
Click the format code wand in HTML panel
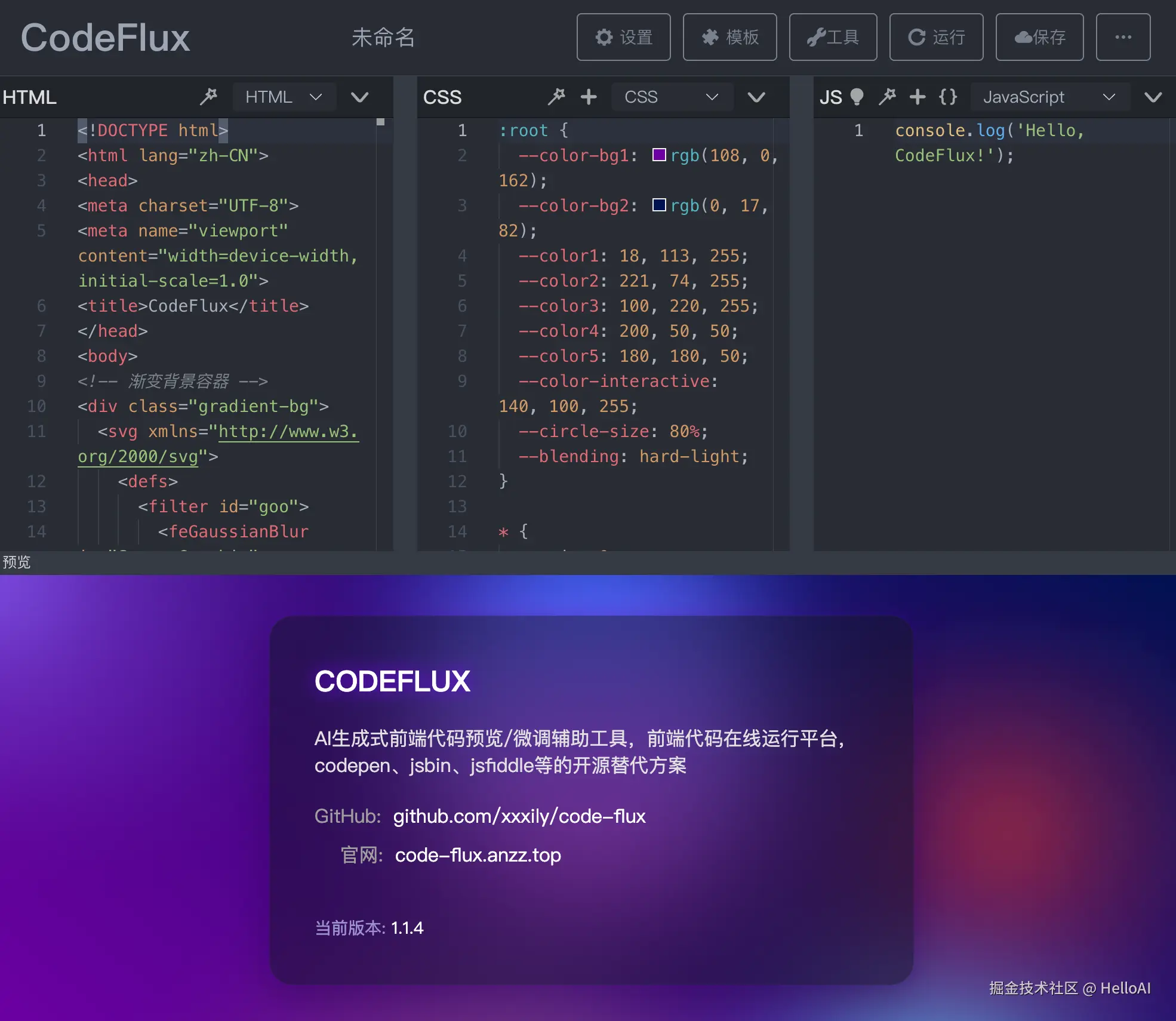click(x=208, y=97)
